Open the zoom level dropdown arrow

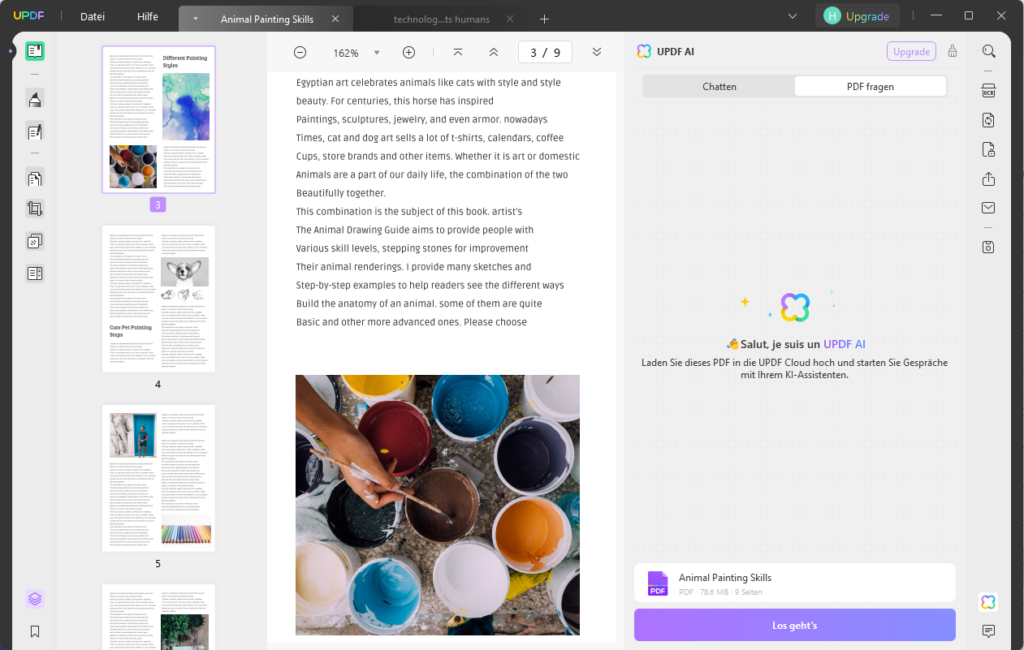[377, 53]
